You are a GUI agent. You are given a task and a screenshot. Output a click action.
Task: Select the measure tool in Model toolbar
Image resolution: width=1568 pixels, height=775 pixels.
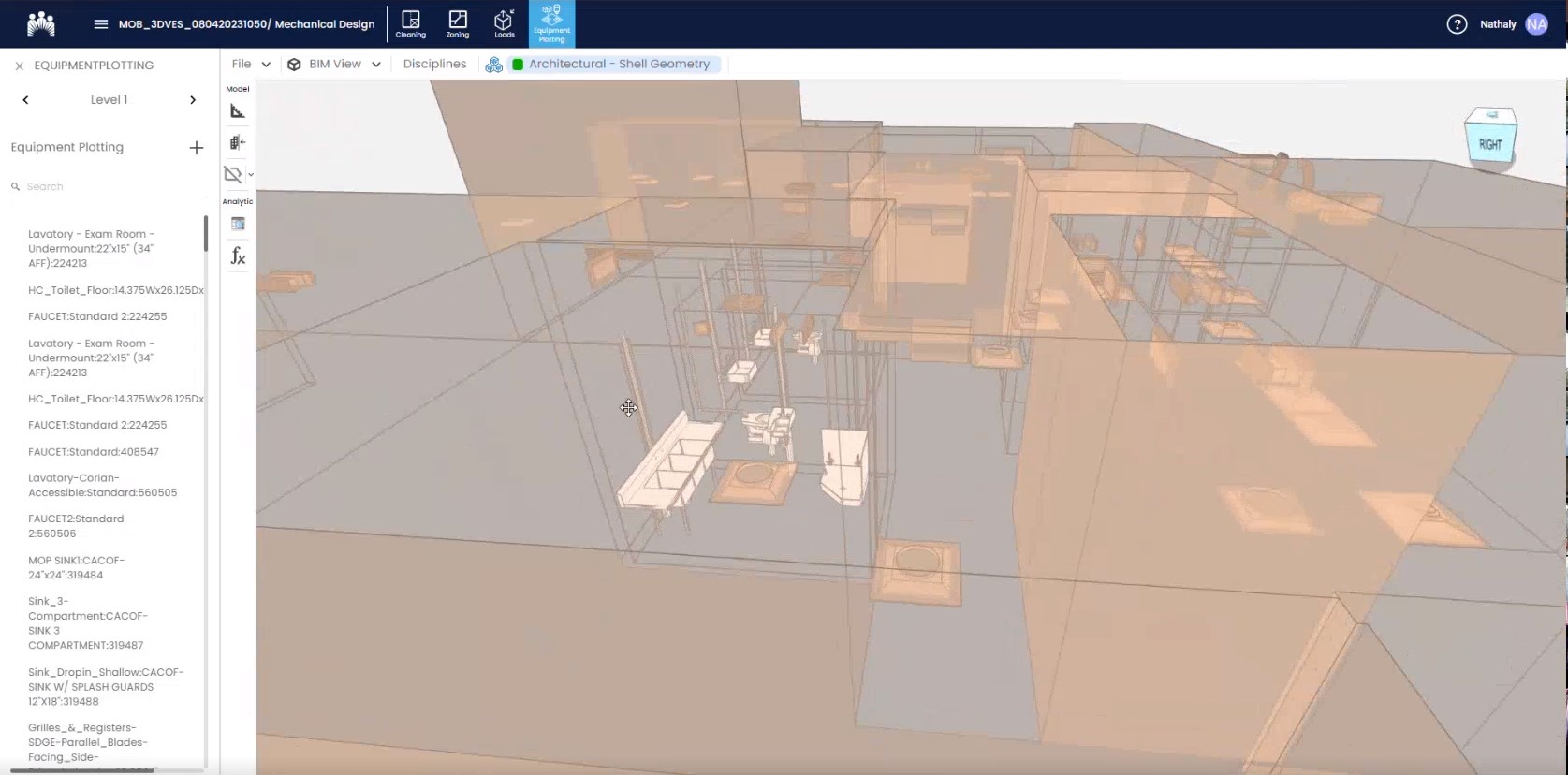click(x=238, y=111)
